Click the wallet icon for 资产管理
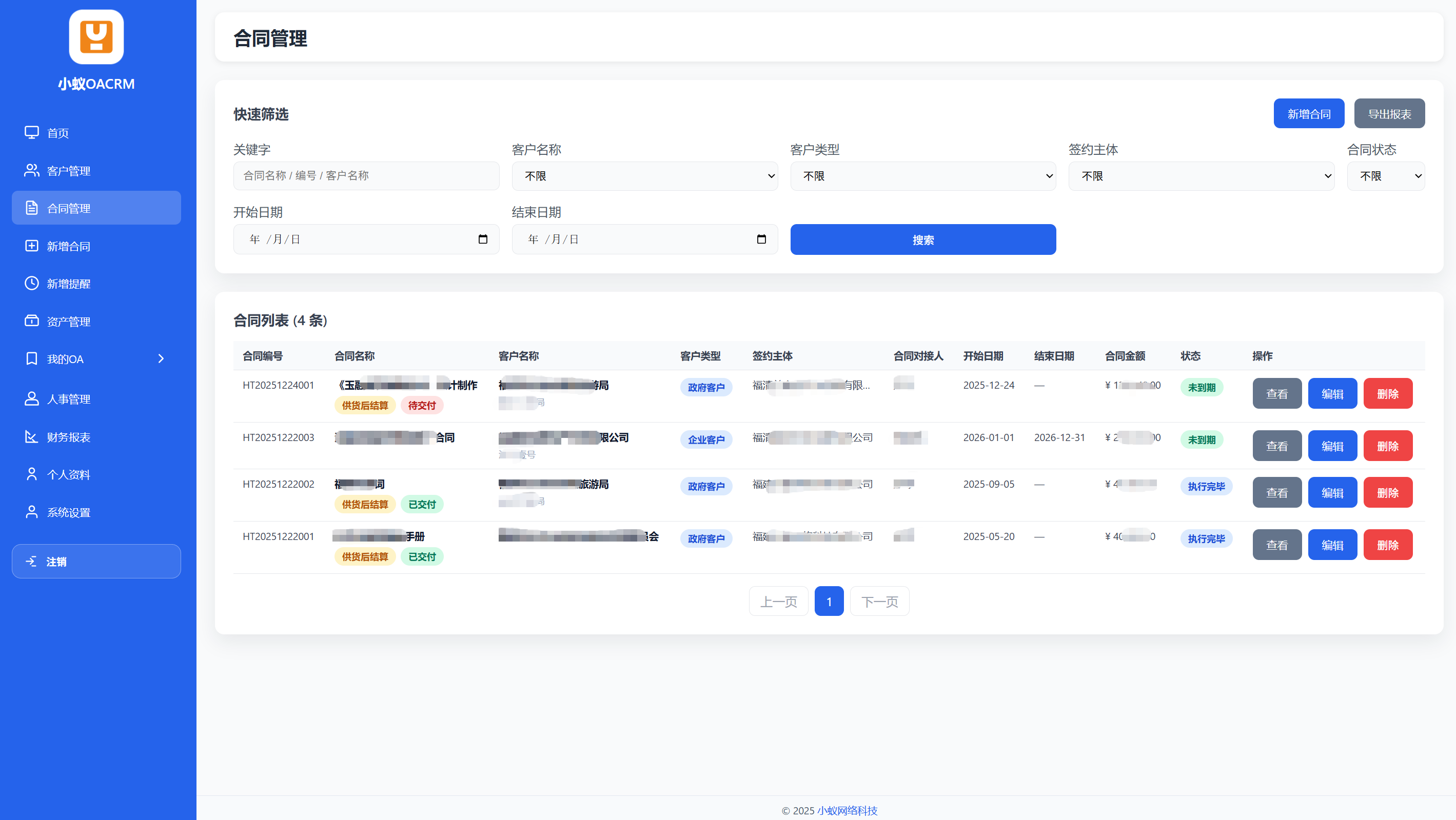This screenshot has width=1456, height=820. pos(32,321)
